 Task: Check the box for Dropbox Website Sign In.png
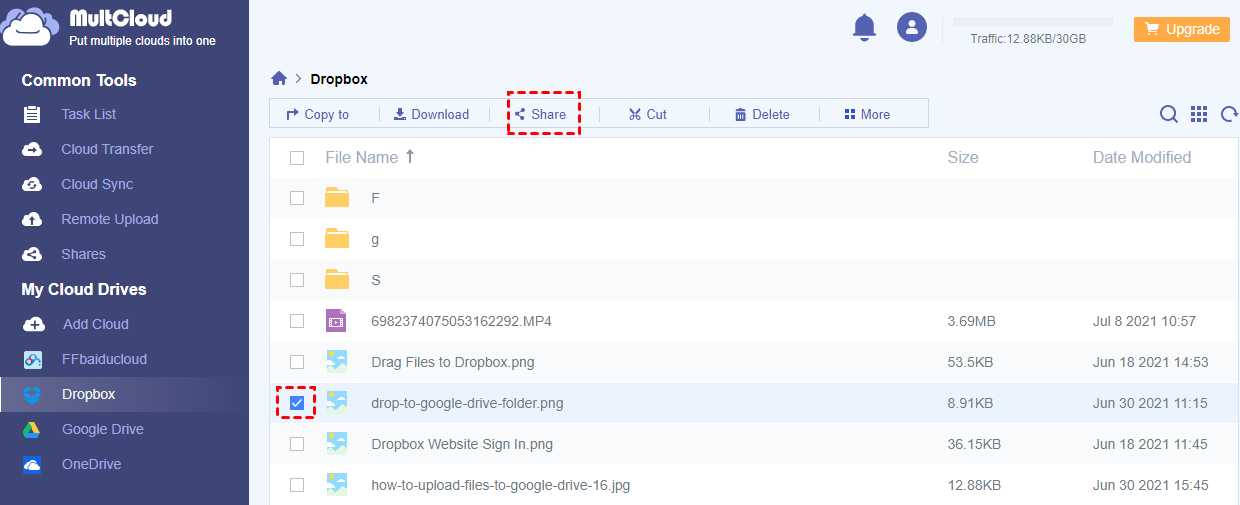click(297, 444)
